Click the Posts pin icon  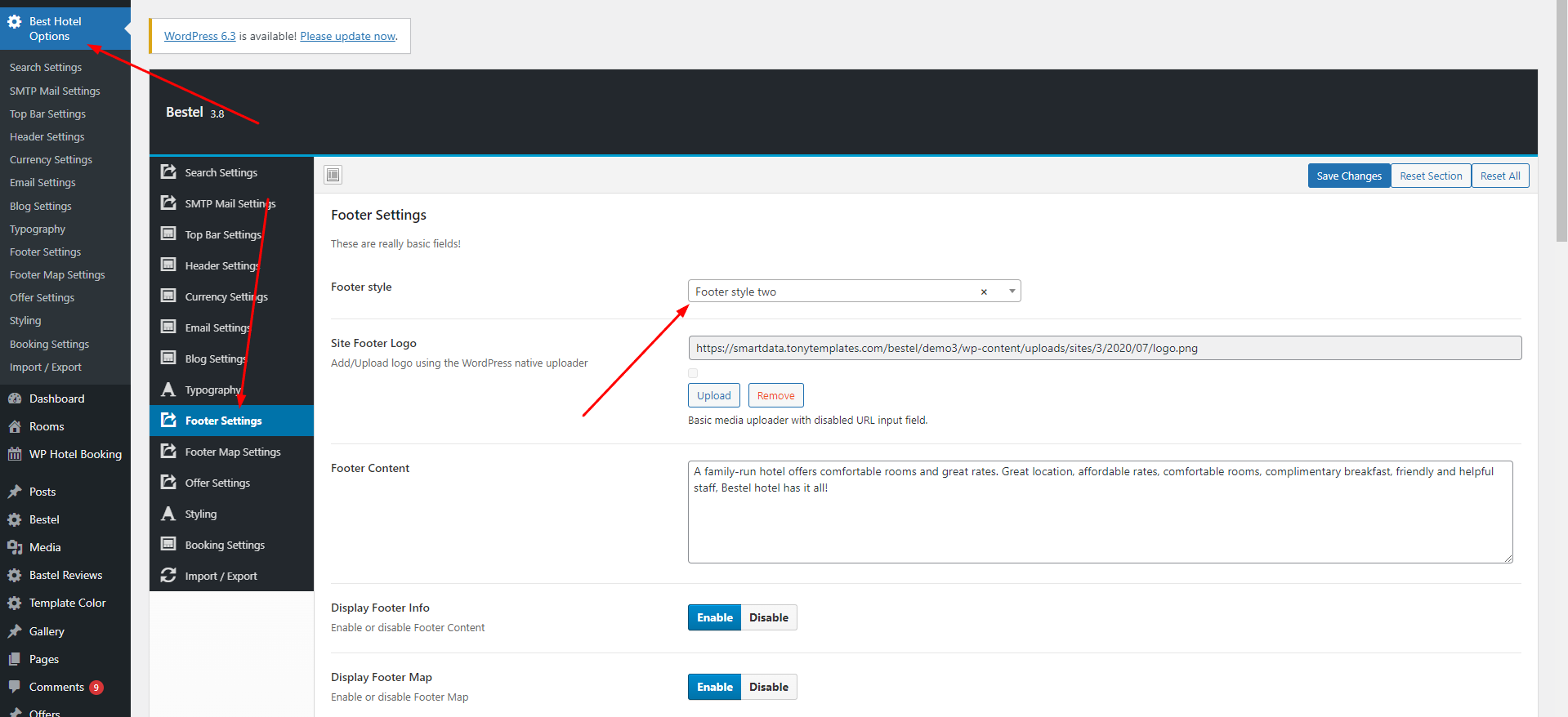15,492
